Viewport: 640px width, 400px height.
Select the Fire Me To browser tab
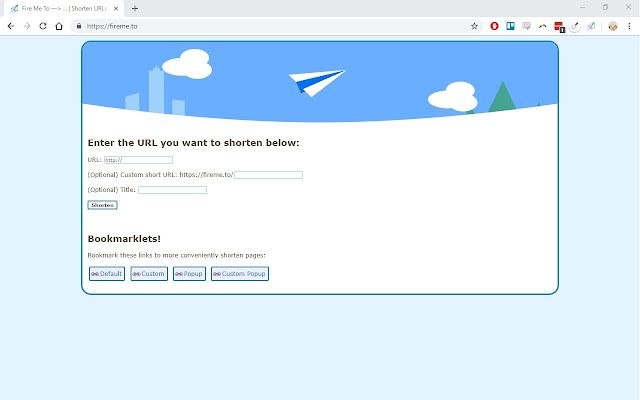[x=64, y=8]
